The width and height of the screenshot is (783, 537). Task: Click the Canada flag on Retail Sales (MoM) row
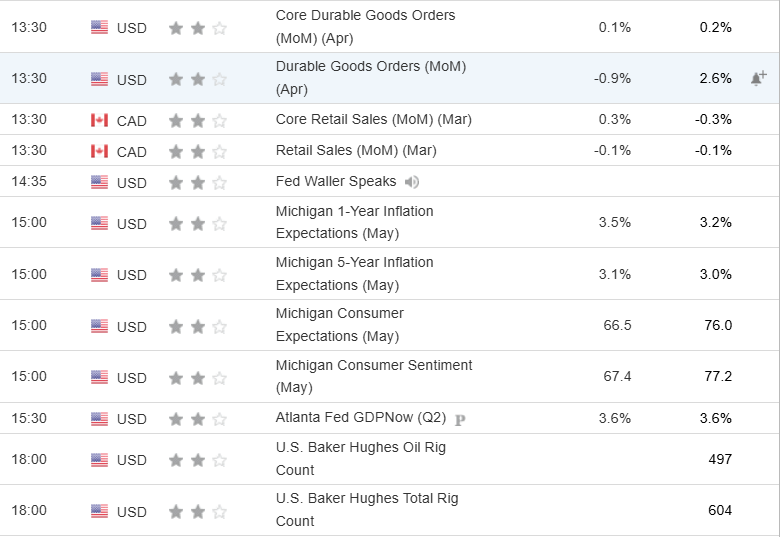100,151
